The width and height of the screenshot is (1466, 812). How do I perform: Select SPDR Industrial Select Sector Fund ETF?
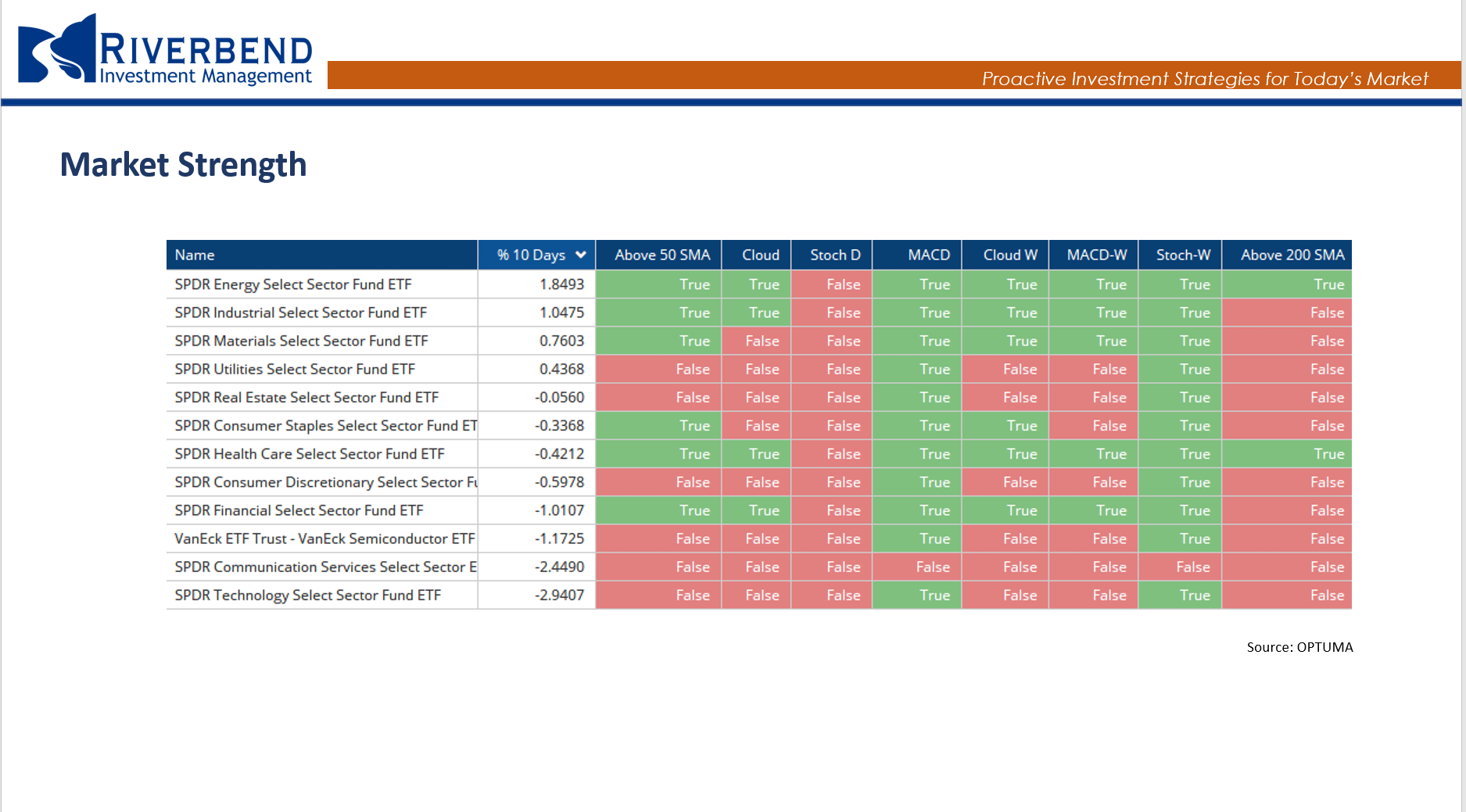pyautogui.click(x=301, y=313)
